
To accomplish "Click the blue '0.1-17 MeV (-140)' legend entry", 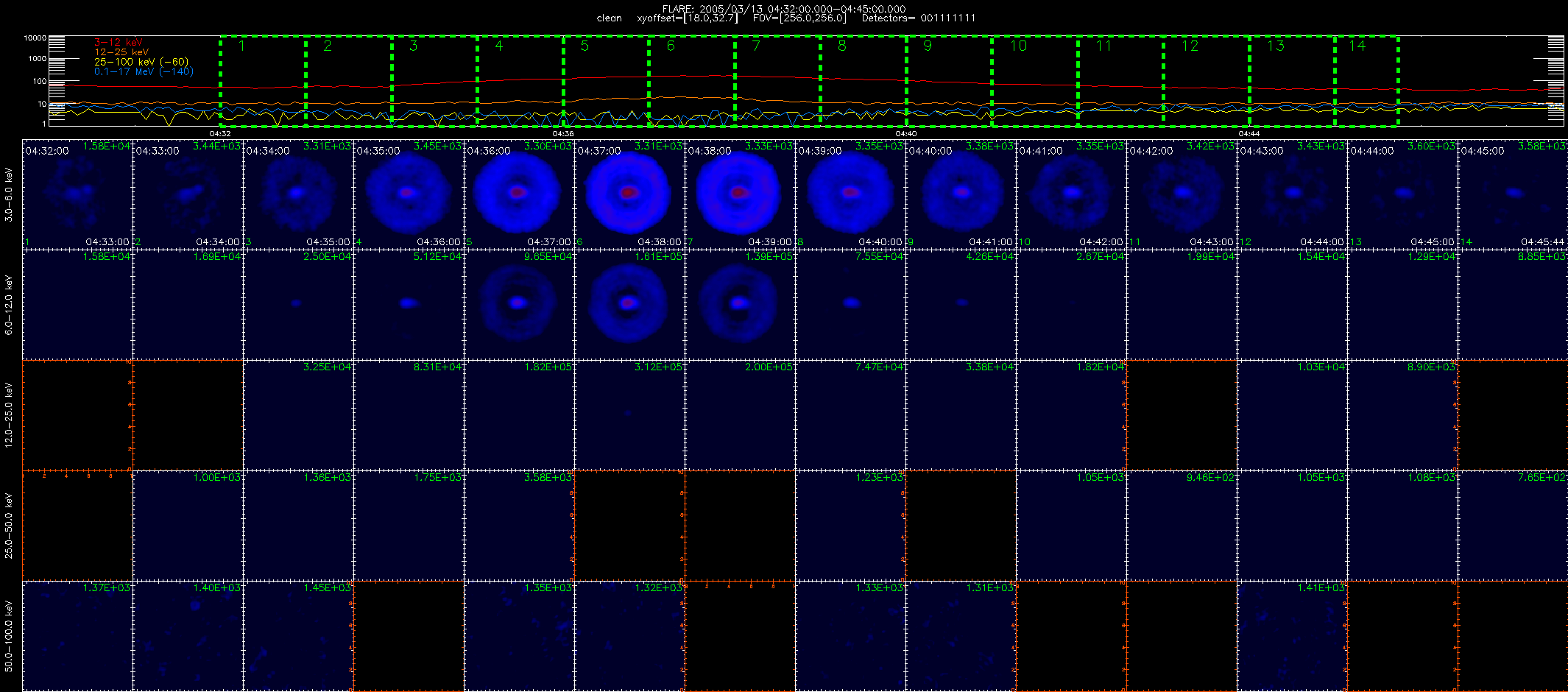I will 144,71.
